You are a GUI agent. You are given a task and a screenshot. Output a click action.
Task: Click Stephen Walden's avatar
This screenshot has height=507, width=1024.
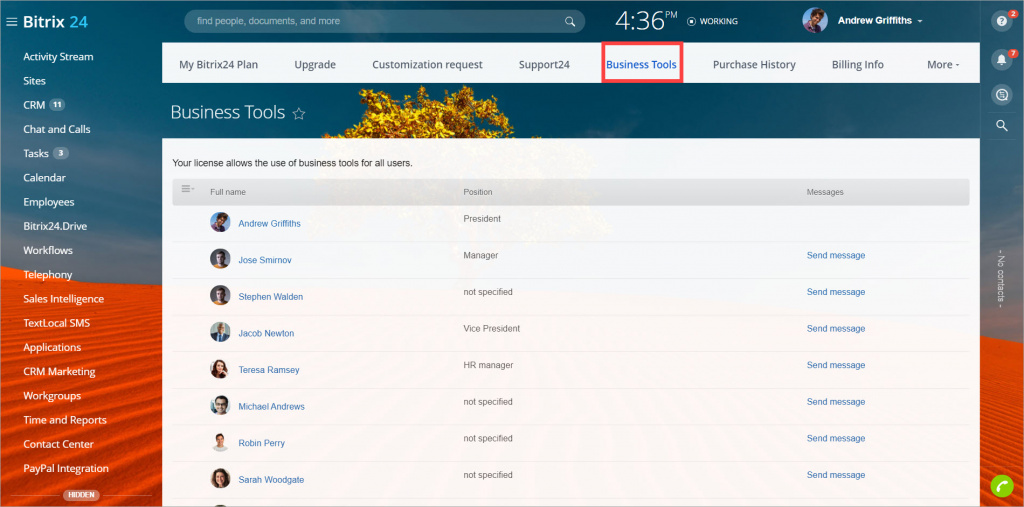(220, 295)
